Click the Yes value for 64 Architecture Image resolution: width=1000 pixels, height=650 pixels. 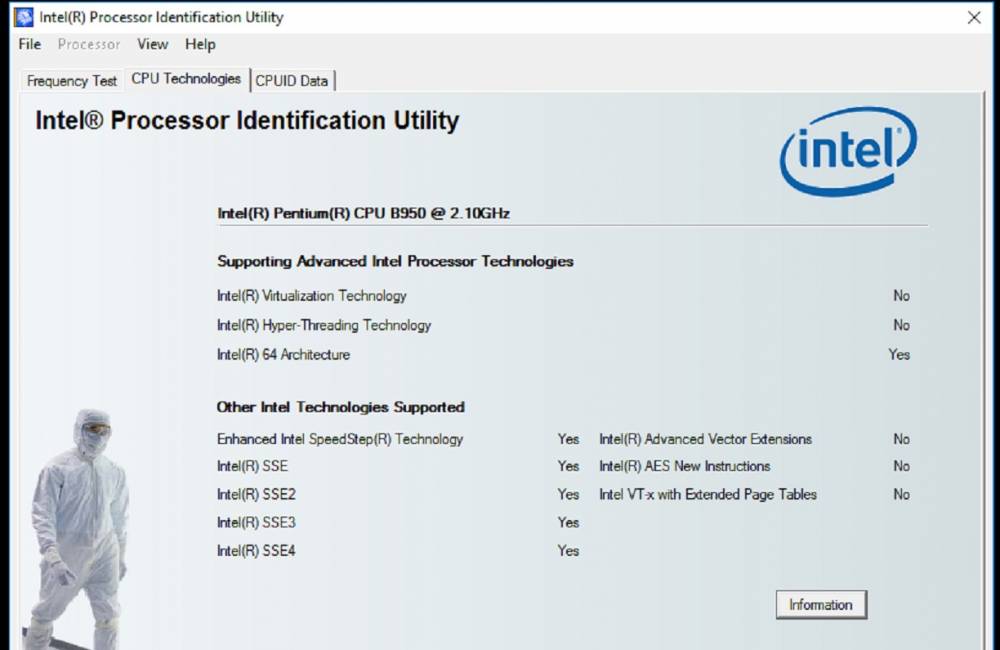pyautogui.click(x=899, y=355)
